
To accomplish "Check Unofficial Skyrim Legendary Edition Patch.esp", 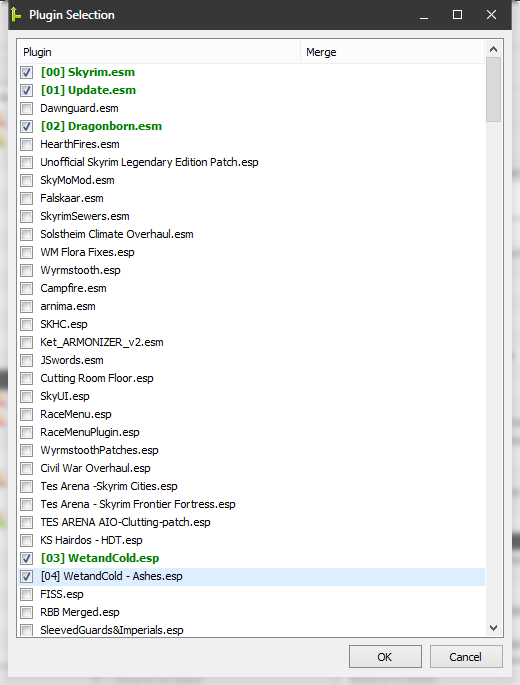I will click(27, 163).
